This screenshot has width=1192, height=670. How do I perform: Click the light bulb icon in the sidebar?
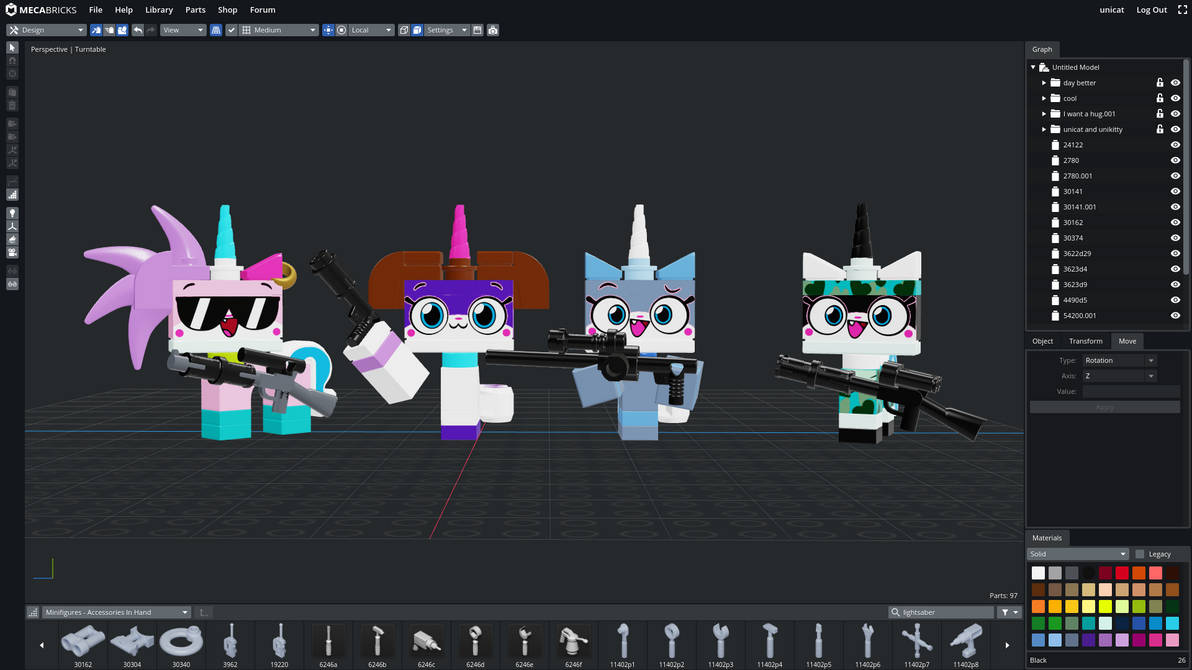pos(12,213)
